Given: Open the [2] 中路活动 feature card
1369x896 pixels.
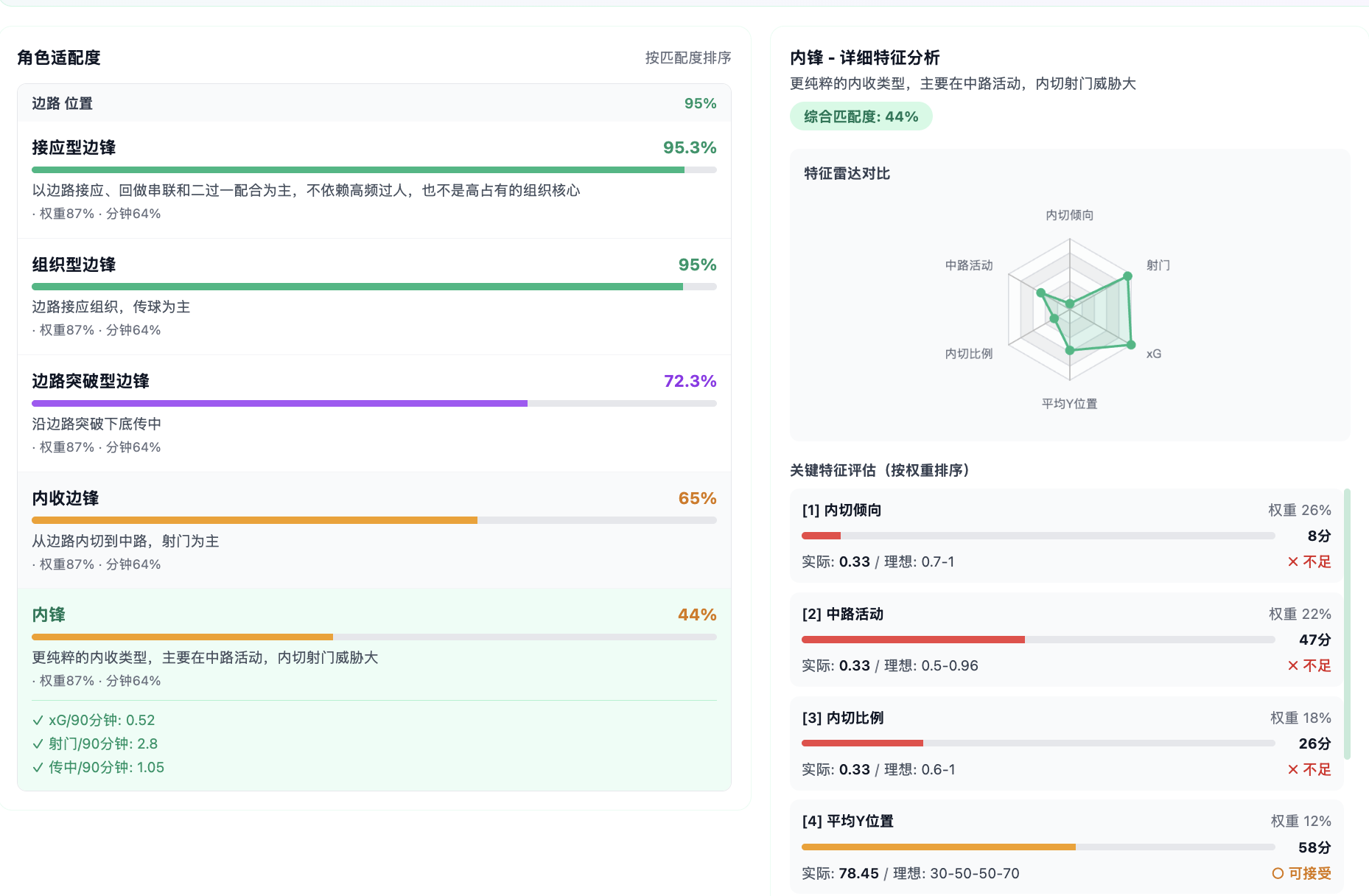Looking at the screenshot, I should coord(1066,640).
